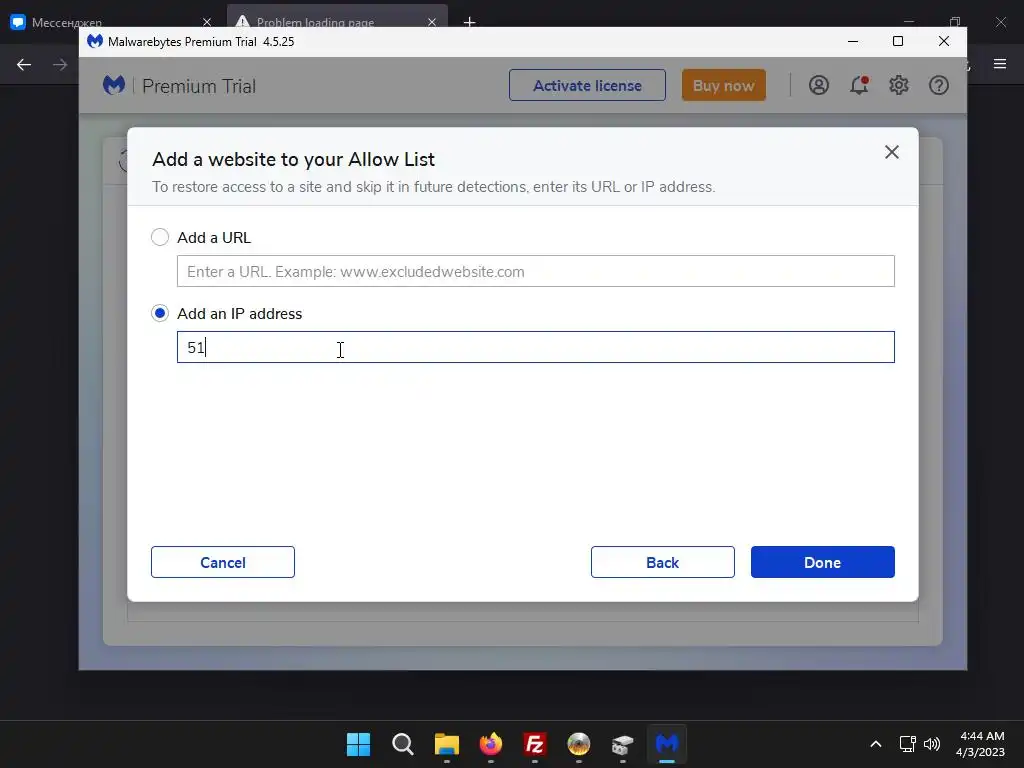
Task: Open the box-shaped taskbar application icon
Action: coord(622,744)
